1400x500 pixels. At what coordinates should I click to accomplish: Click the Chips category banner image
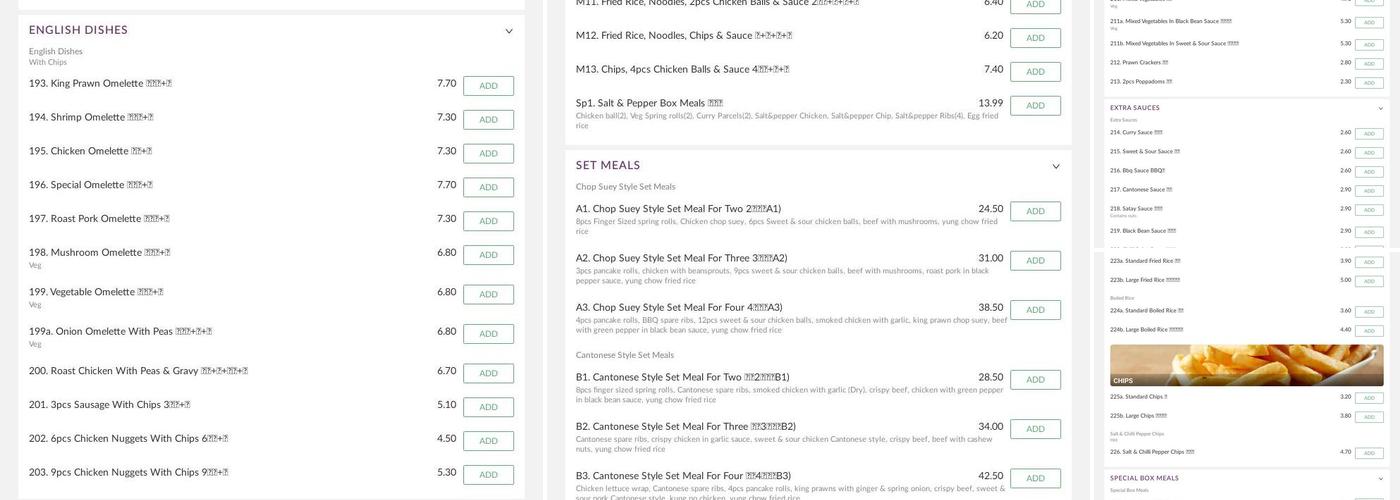(1246, 365)
